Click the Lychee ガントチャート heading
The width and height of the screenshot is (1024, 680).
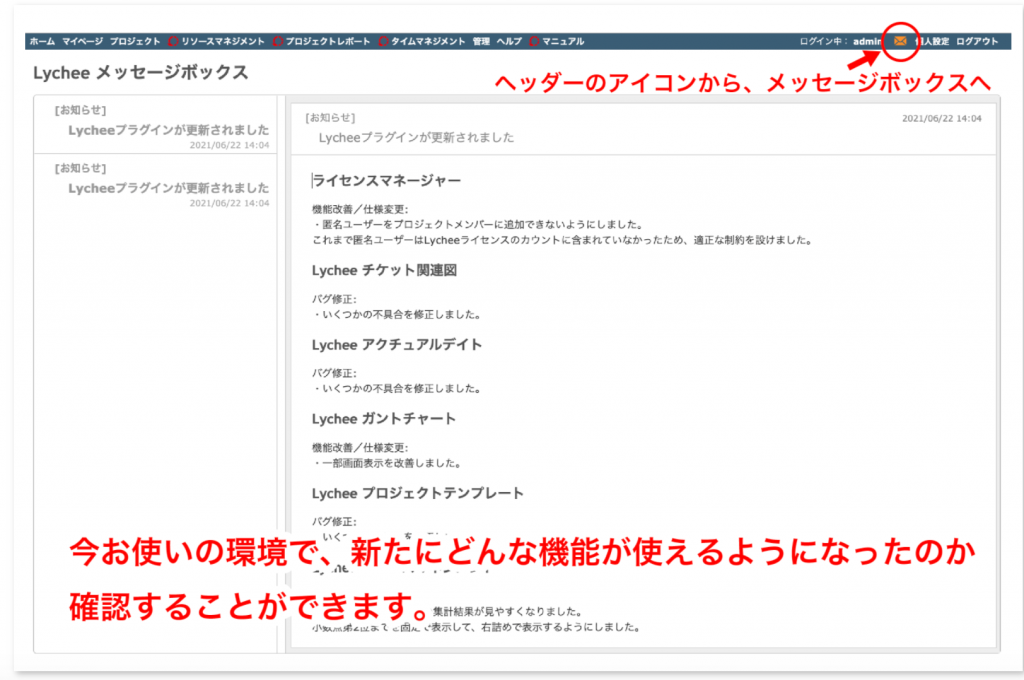pyautogui.click(x=383, y=419)
